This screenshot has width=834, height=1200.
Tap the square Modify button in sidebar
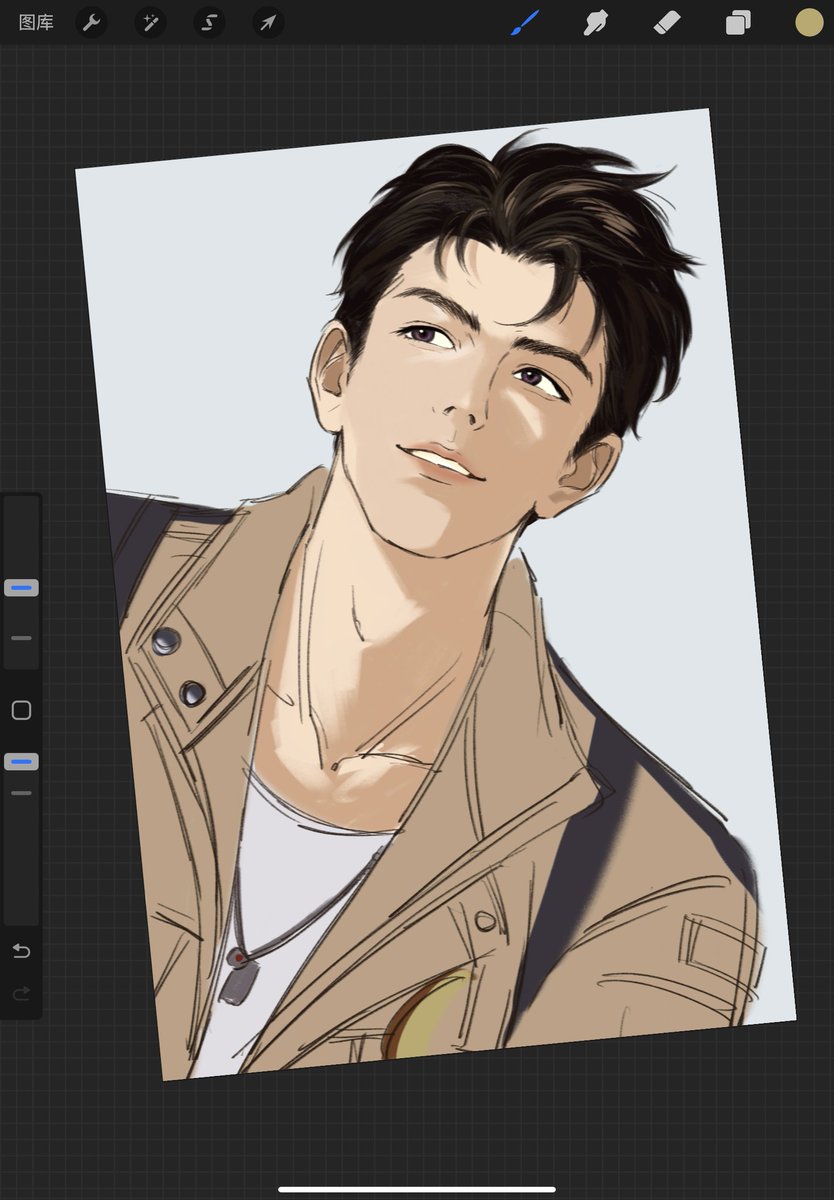click(x=21, y=710)
